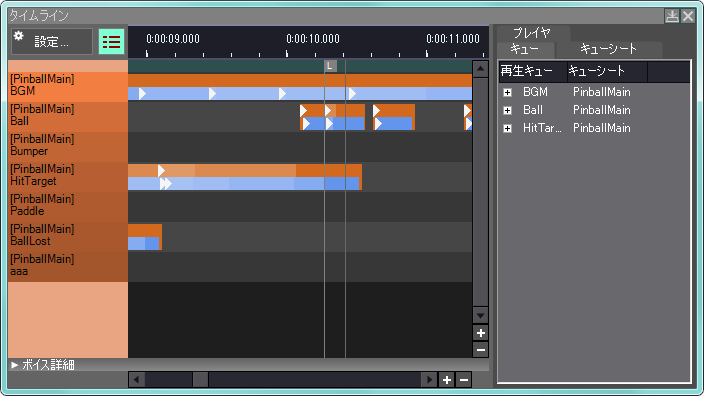
Task: Switch to the キュー tab
Action: pyautogui.click(x=525, y=49)
